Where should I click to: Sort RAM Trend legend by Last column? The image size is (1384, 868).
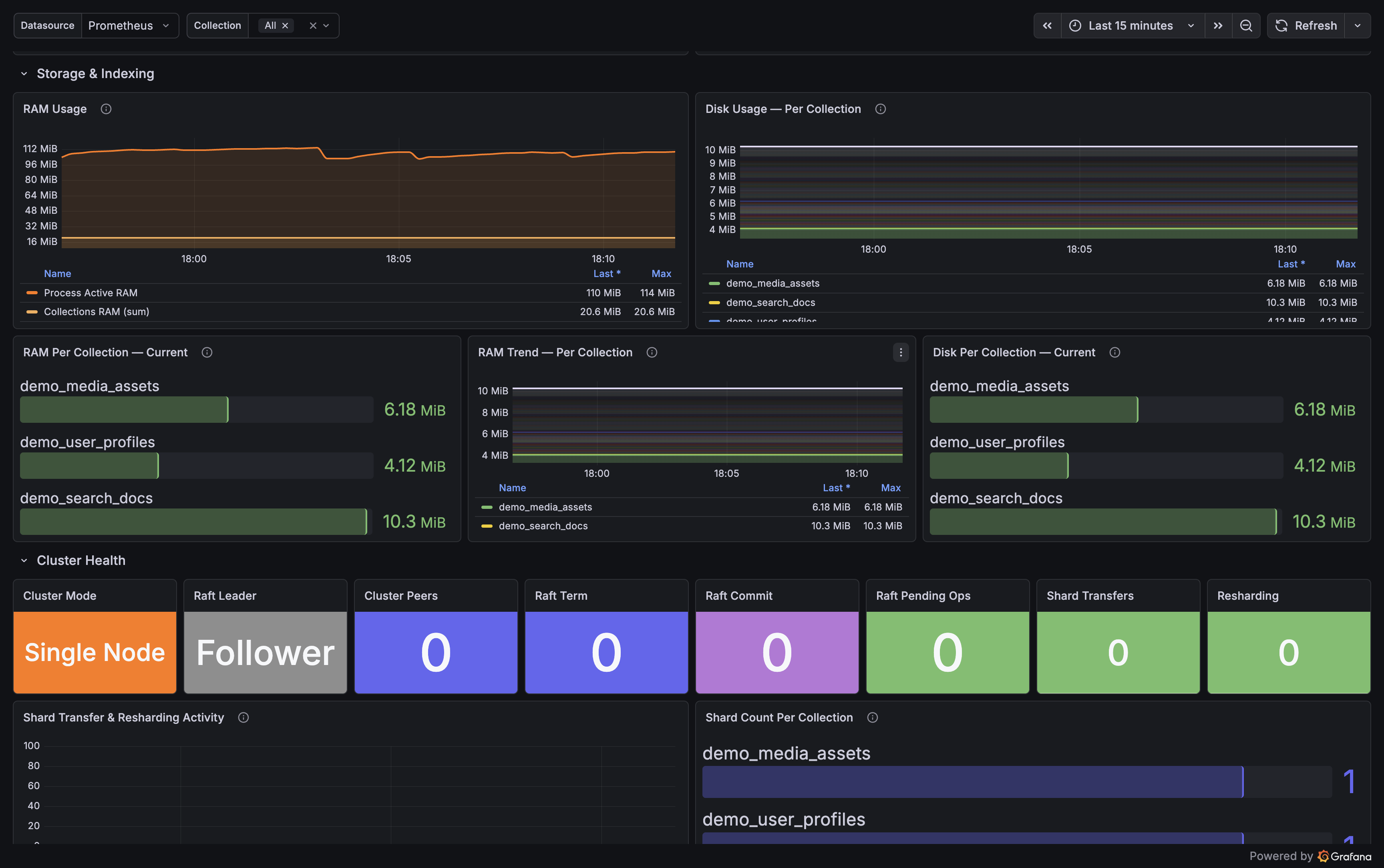point(835,488)
